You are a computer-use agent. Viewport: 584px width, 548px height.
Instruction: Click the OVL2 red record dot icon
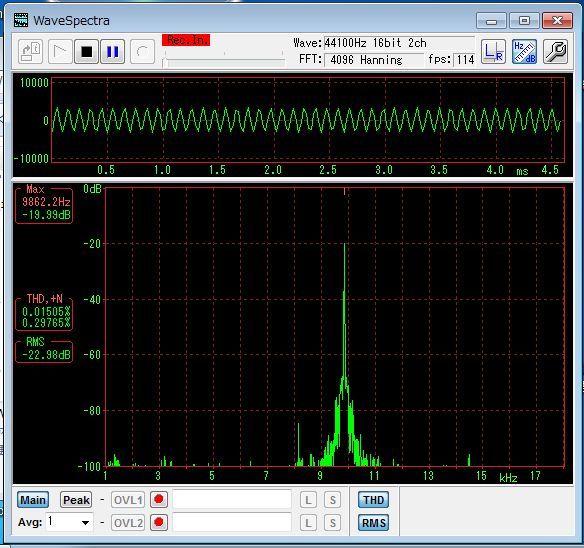159,522
